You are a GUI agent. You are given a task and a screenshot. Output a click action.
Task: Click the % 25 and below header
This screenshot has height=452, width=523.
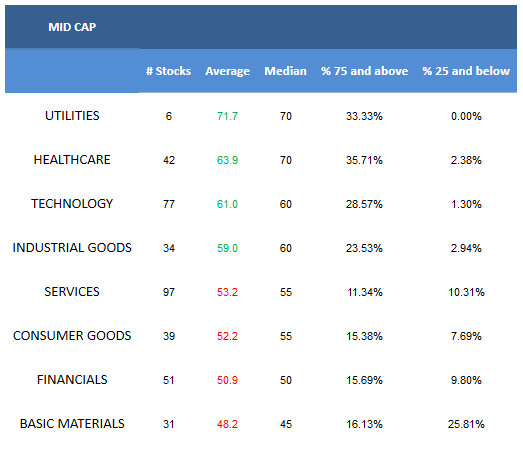tap(466, 71)
